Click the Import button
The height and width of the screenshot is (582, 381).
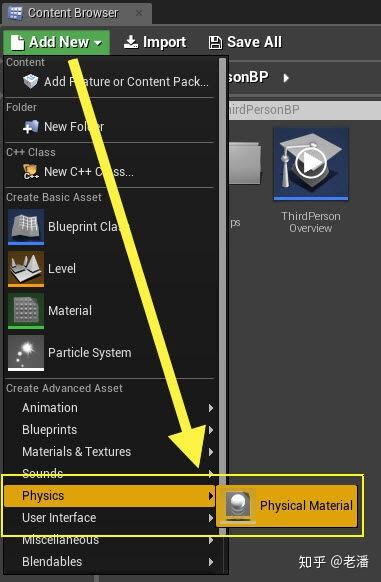tap(155, 42)
